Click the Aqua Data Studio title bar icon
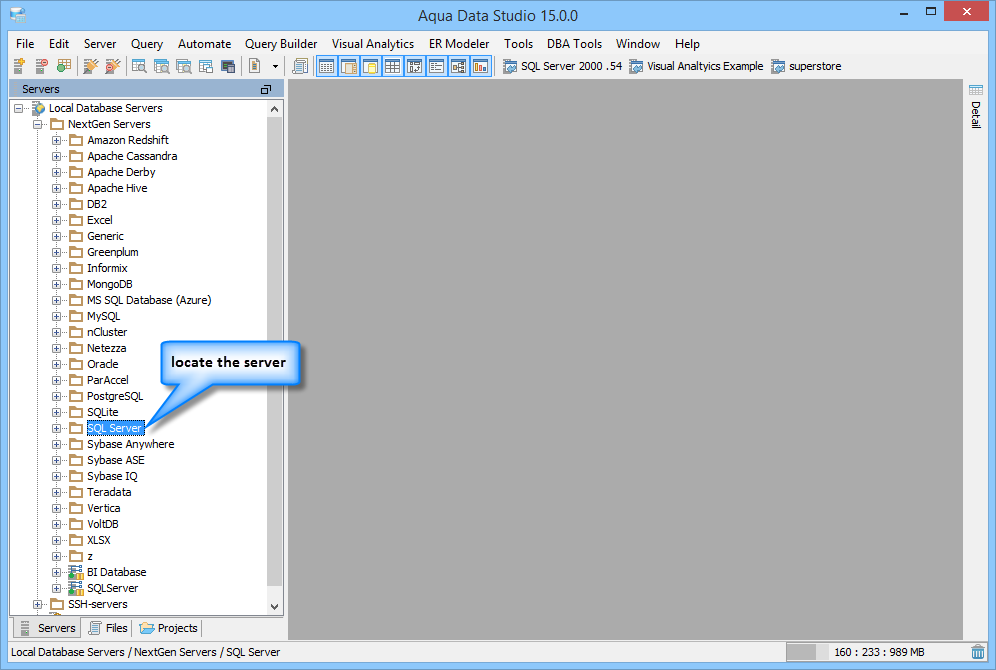The height and width of the screenshot is (670, 996). [x=18, y=15]
